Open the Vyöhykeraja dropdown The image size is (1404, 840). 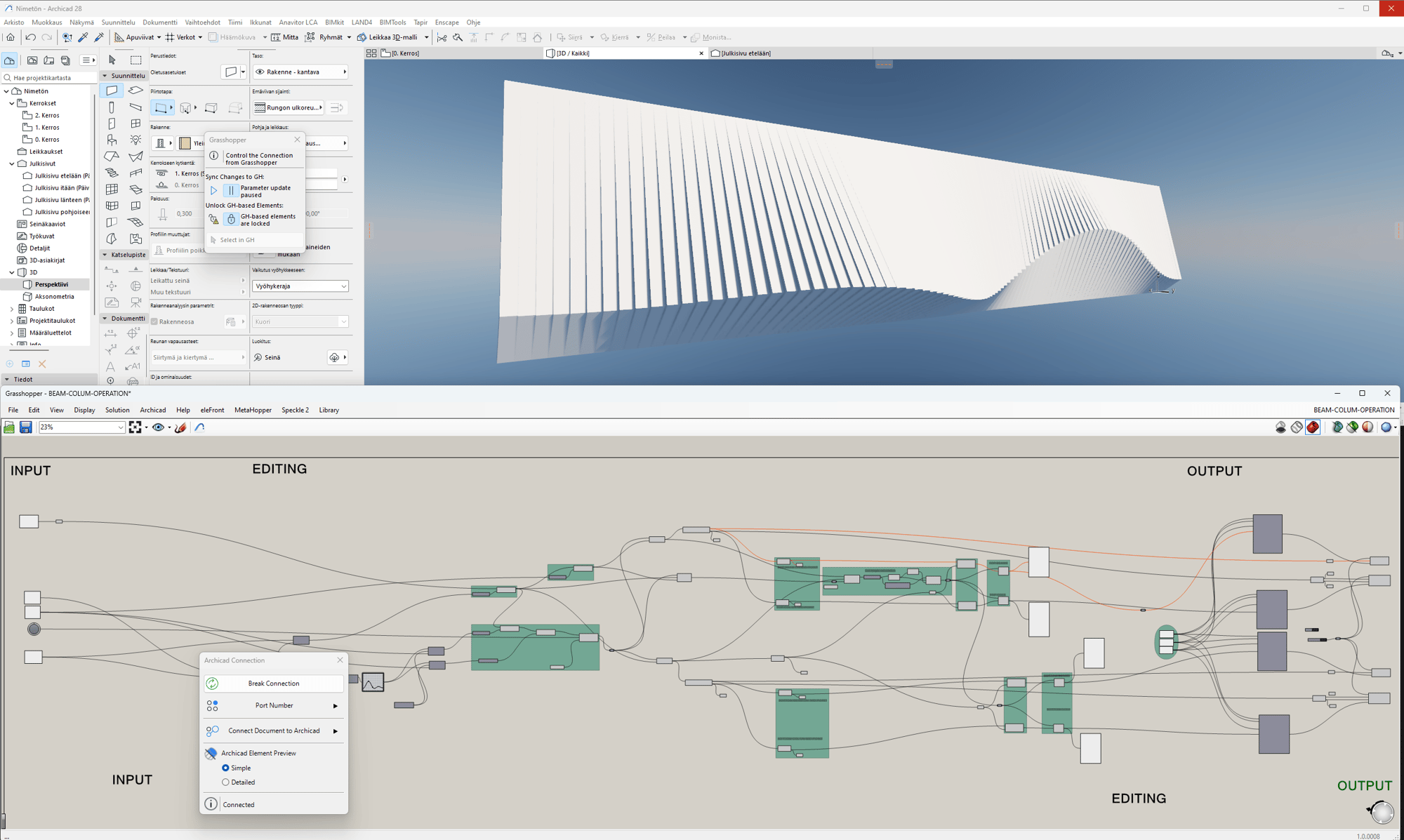pos(300,286)
